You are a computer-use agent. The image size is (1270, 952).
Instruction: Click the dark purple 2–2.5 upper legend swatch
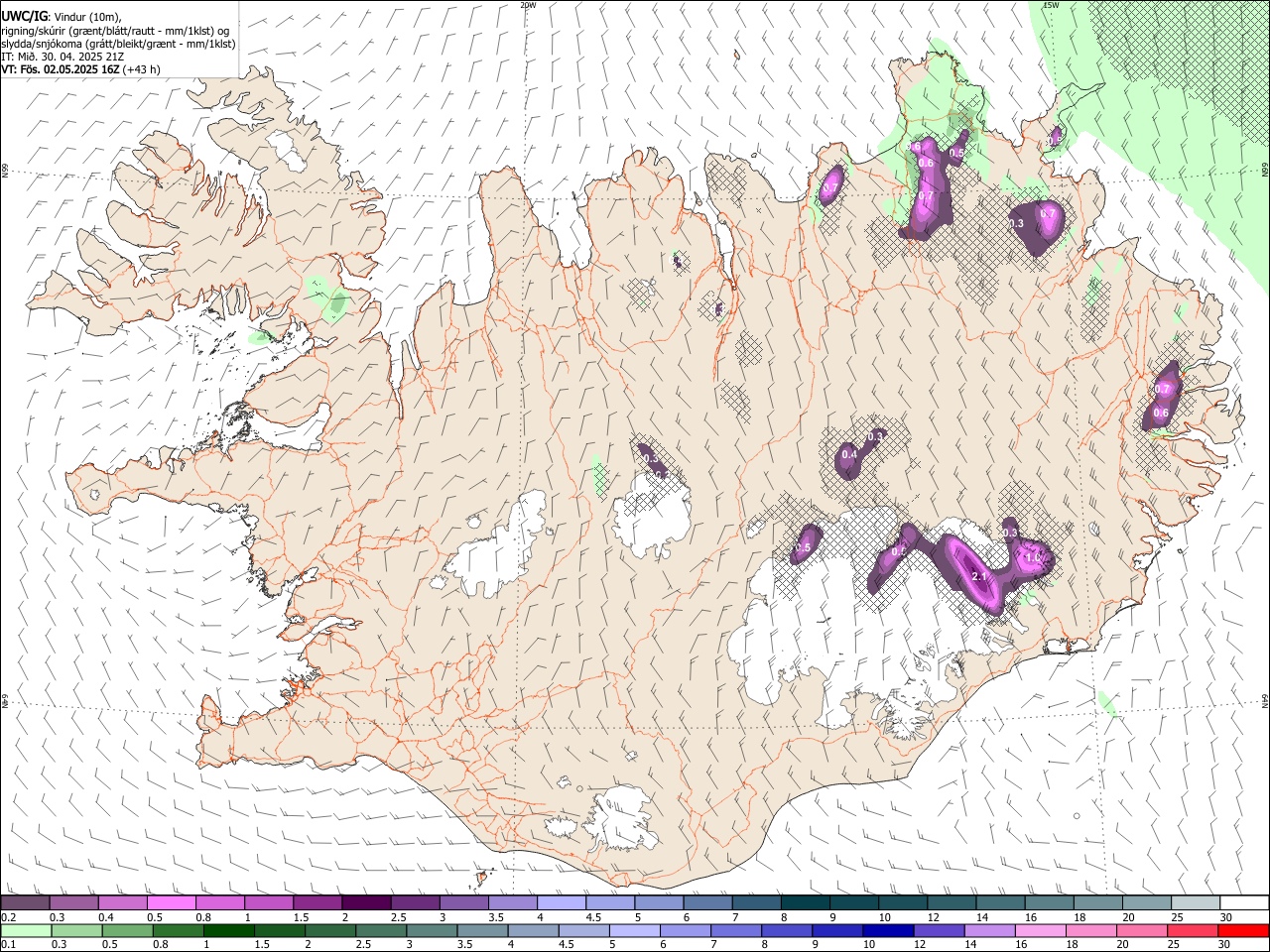coord(366,902)
